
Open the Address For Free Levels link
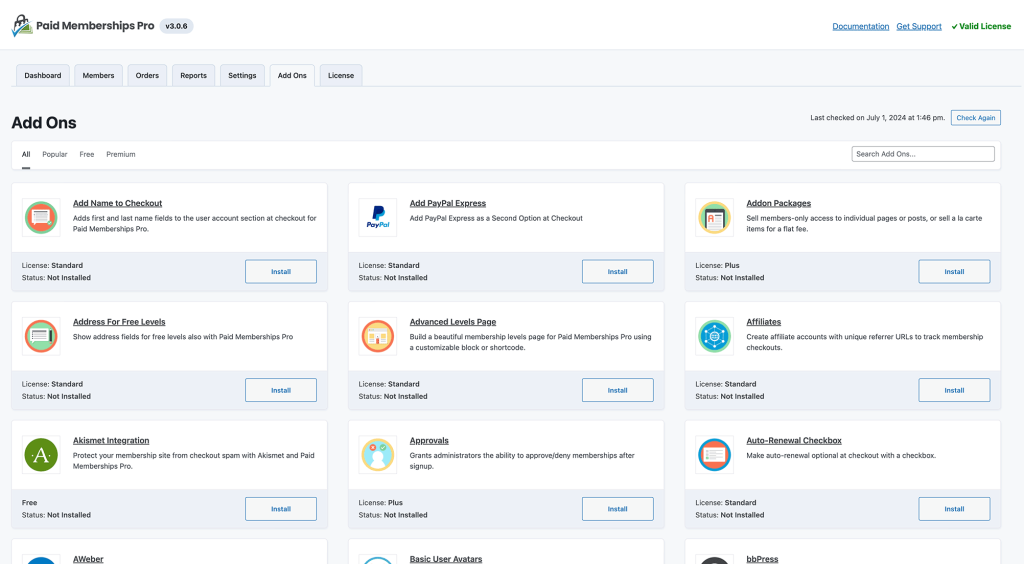pos(119,322)
